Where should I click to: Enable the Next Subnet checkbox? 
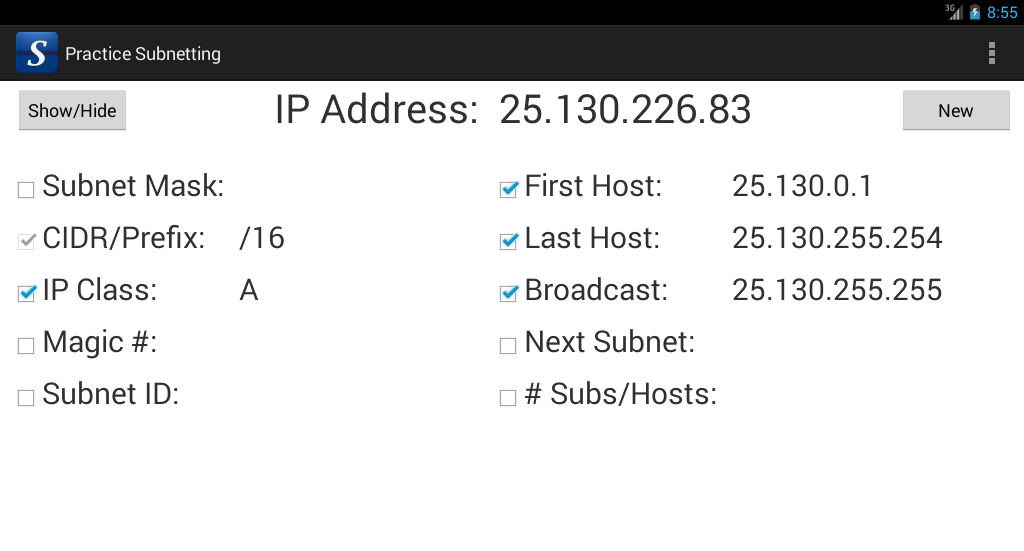coord(508,346)
